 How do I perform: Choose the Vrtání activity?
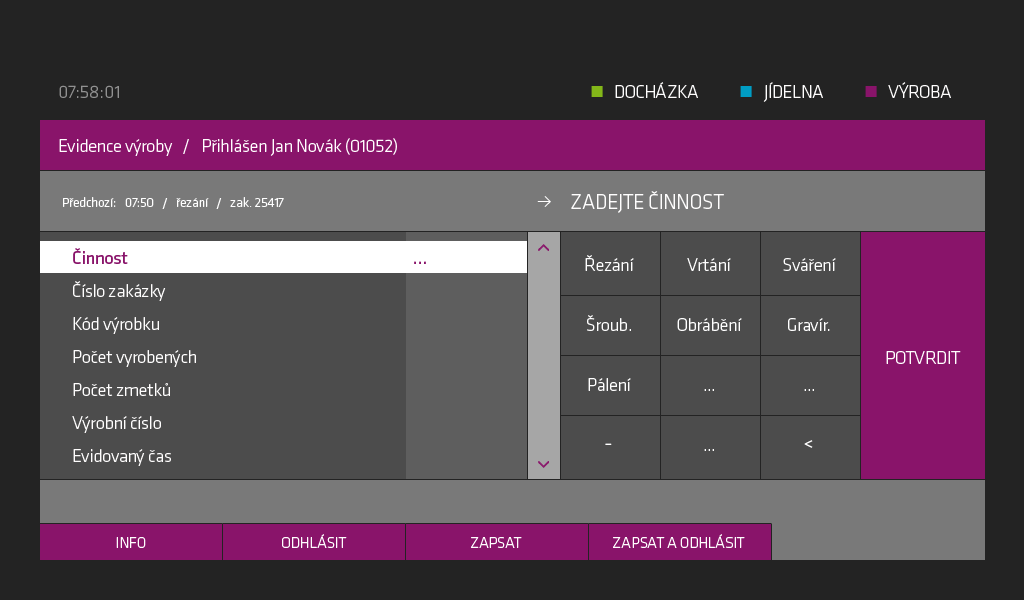pos(710,264)
